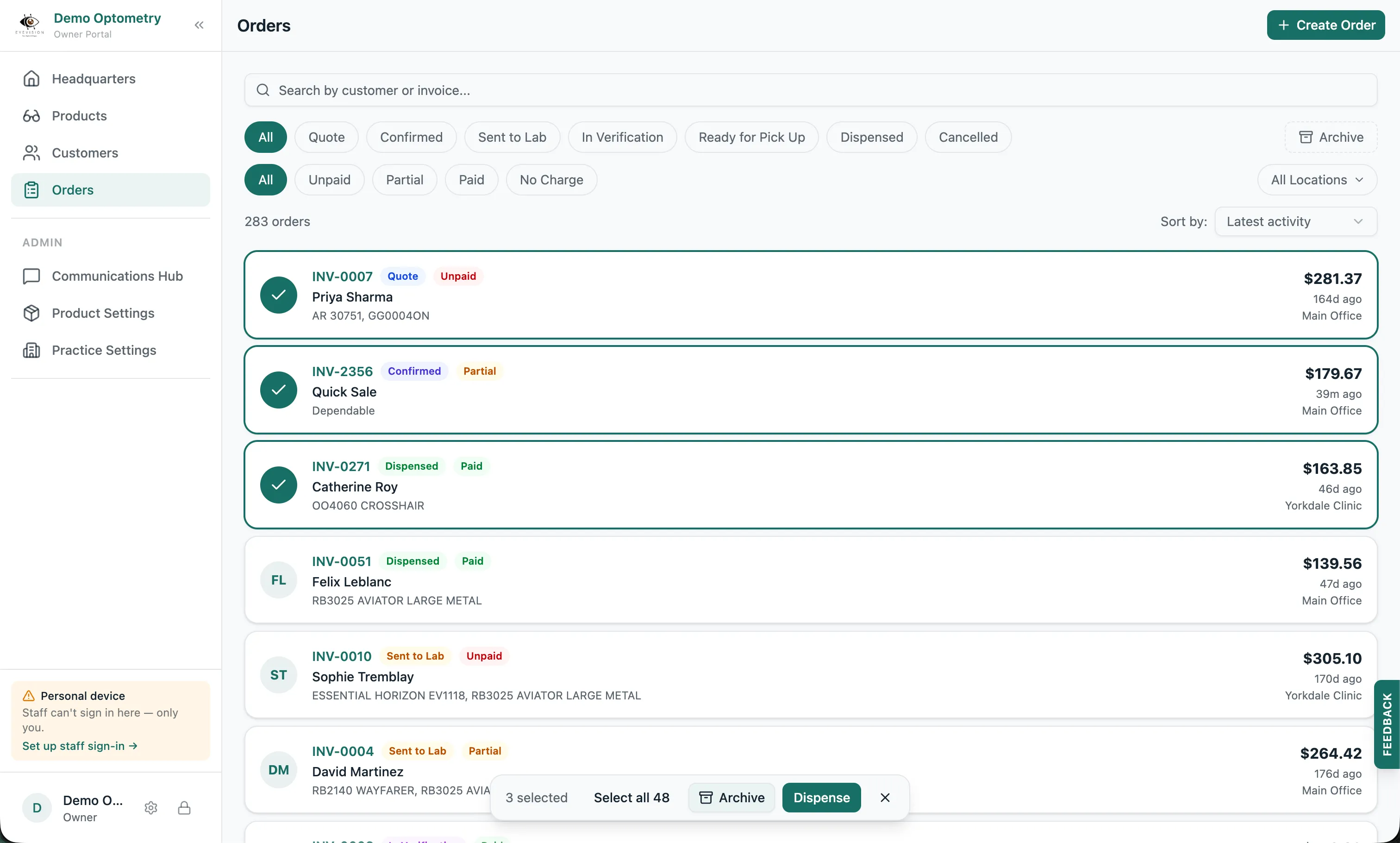Image resolution: width=1400 pixels, height=843 pixels.
Task: Click the Practice Settings building icon
Action: (31, 350)
